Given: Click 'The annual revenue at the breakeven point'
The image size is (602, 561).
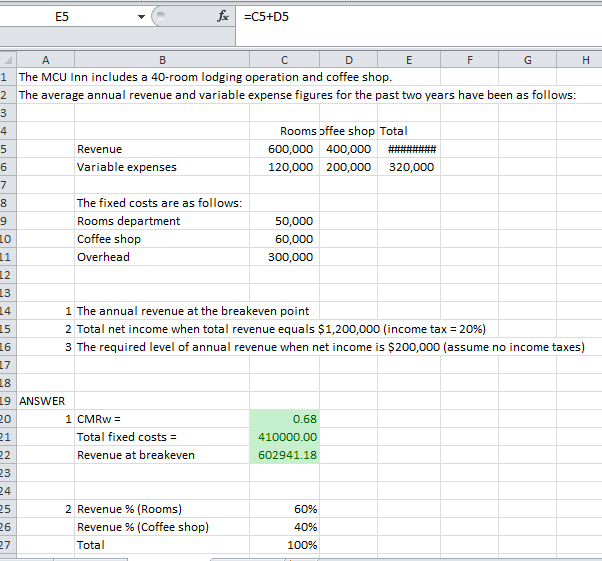Looking at the screenshot, I should point(193,311).
